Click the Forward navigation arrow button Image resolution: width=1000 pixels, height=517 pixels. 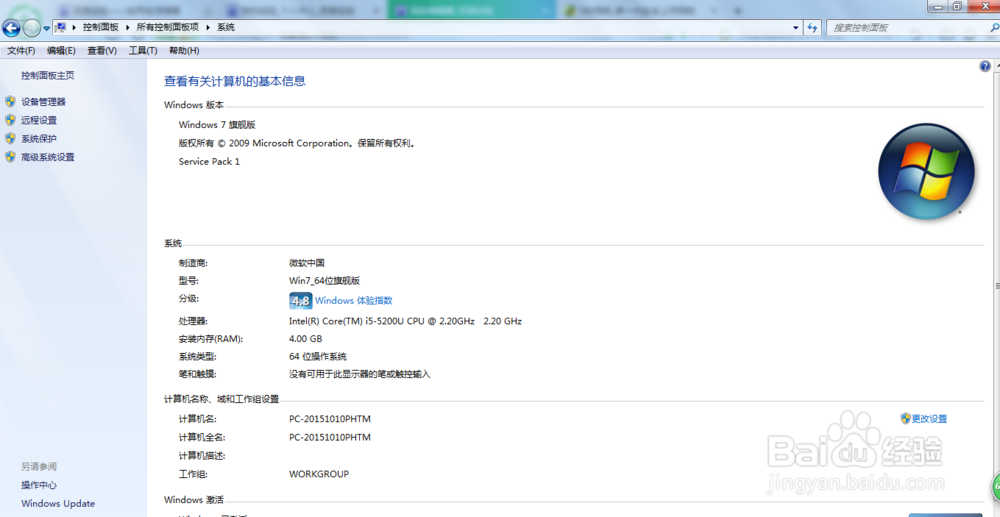31,28
